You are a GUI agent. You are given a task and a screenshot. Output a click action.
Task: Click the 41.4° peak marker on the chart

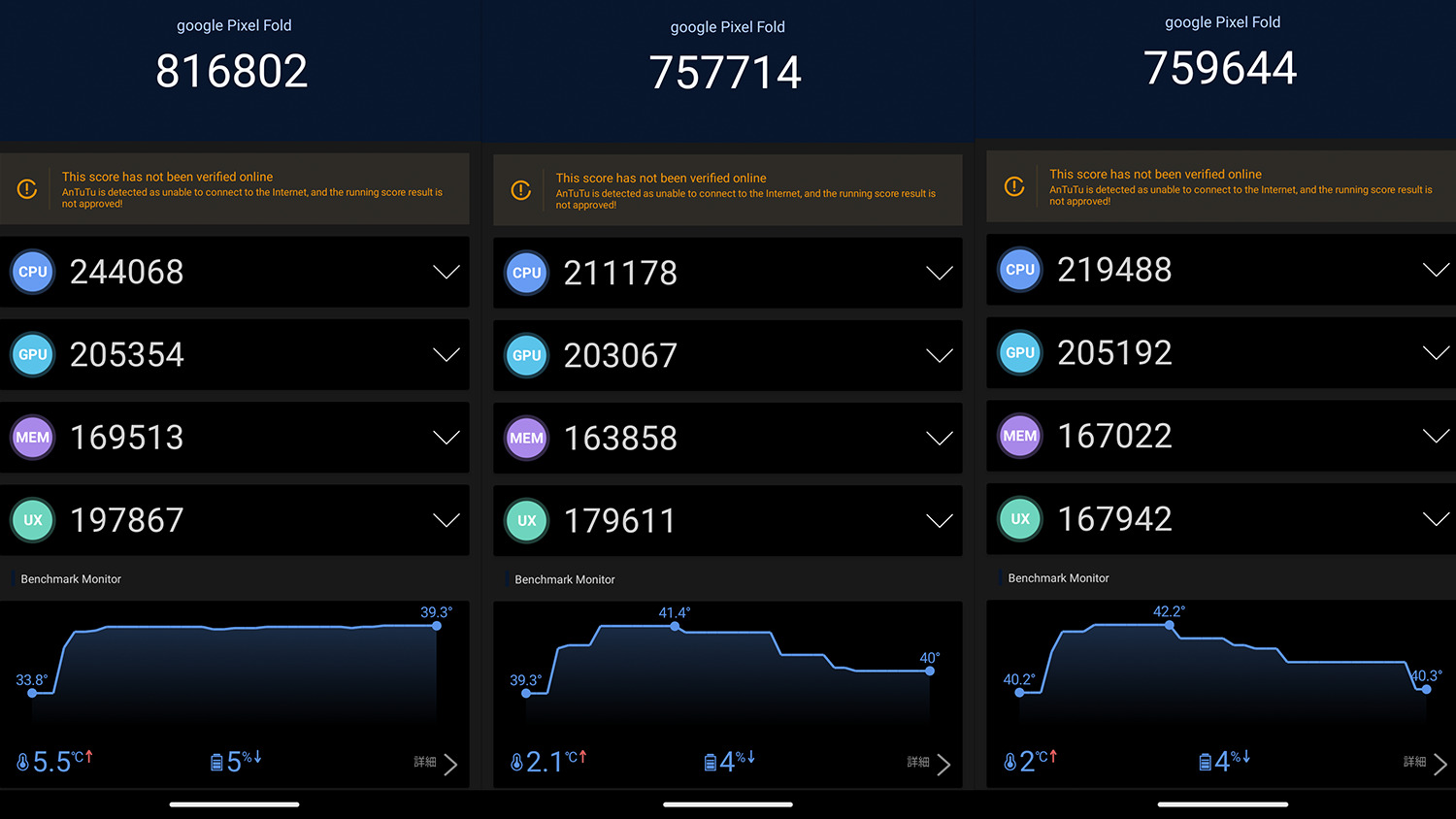[676, 627]
